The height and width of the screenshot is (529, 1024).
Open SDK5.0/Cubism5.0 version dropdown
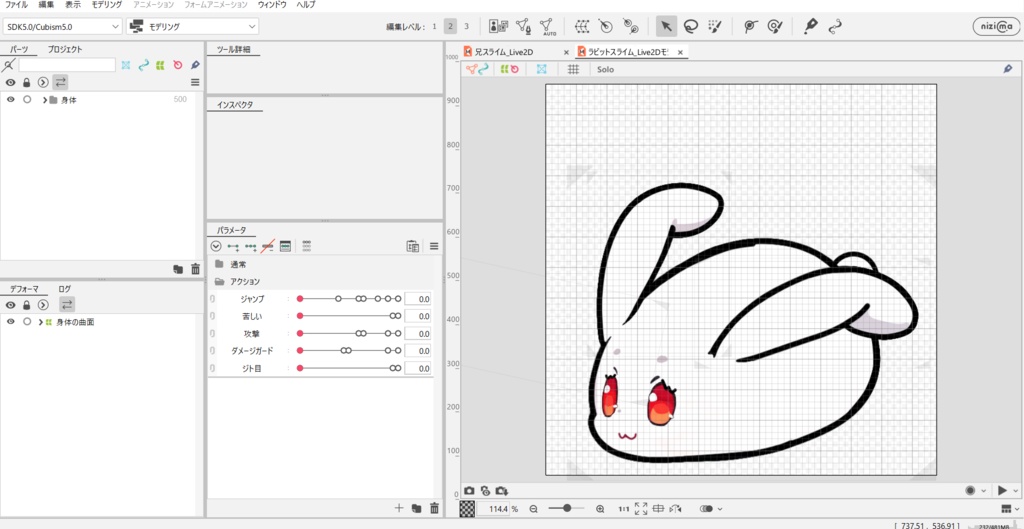click(62, 26)
